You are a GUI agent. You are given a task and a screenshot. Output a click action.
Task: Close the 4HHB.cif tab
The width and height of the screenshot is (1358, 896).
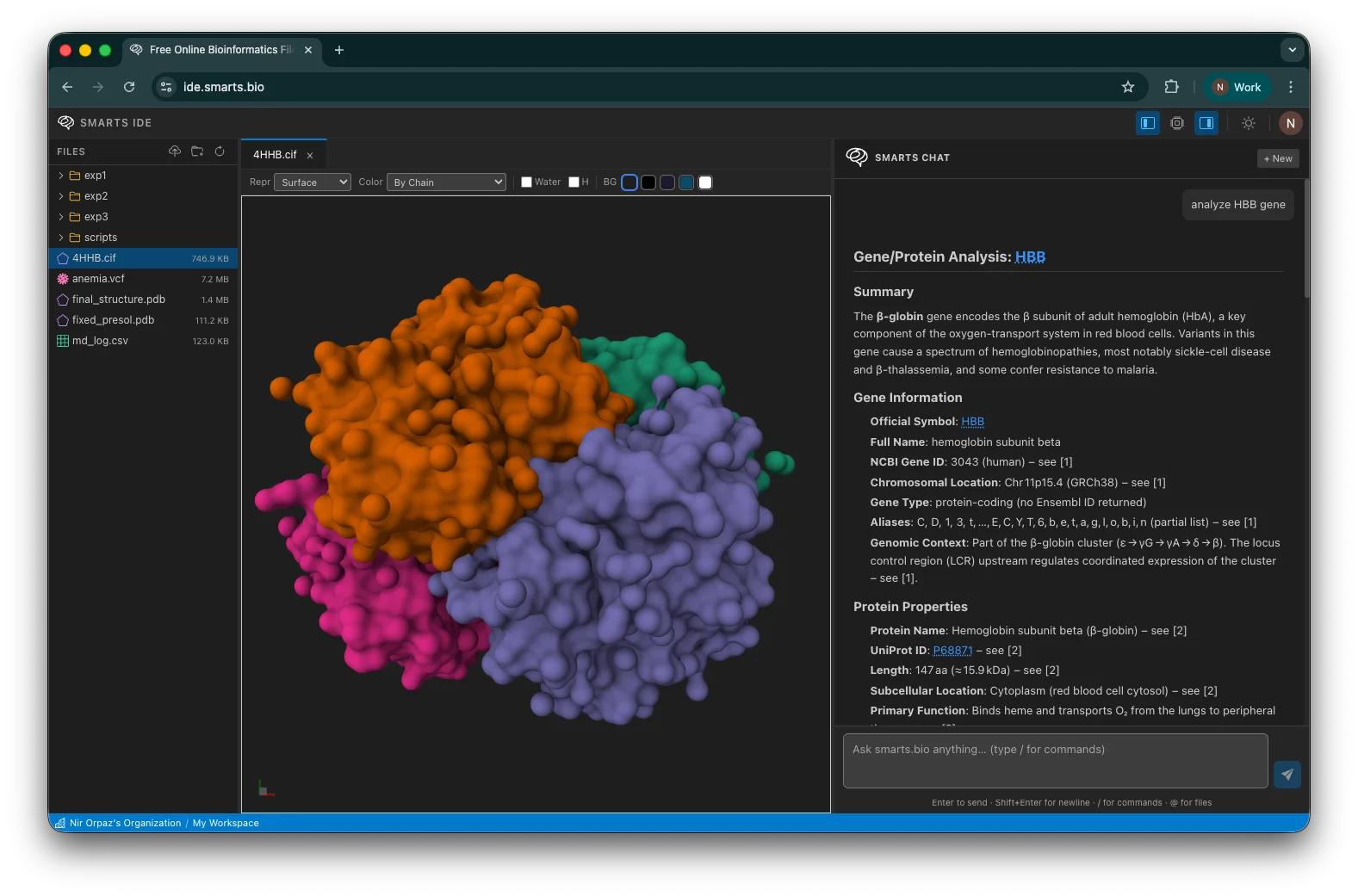click(310, 156)
